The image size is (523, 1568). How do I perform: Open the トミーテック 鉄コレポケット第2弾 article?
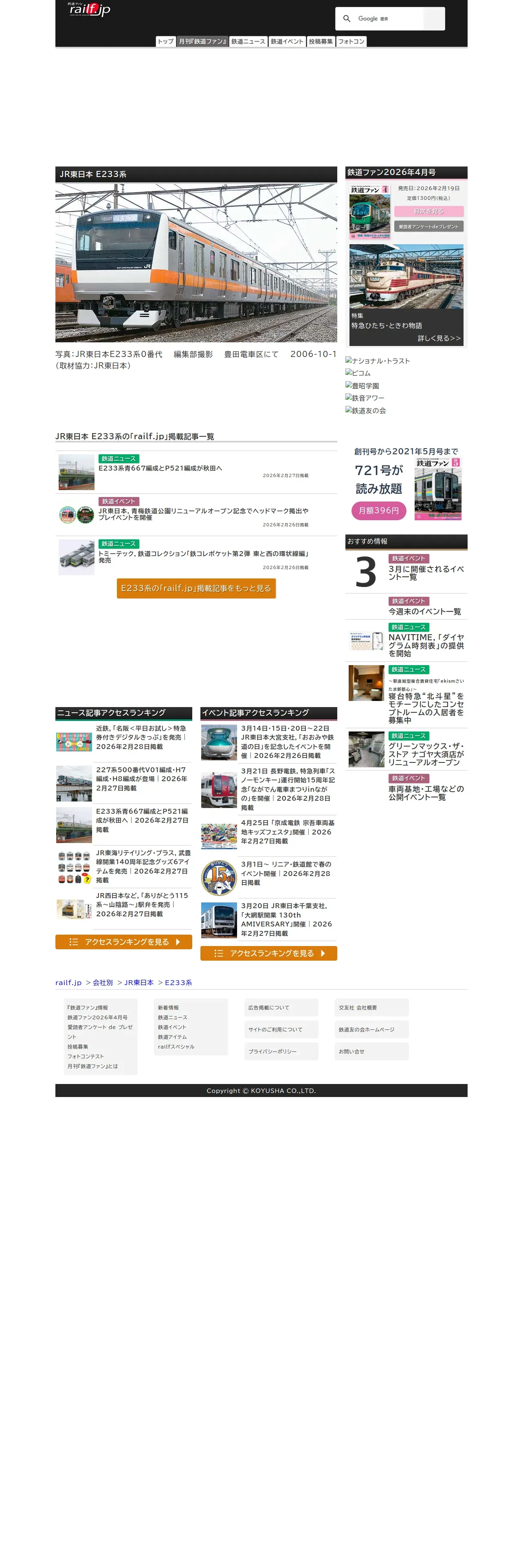[203, 557]
